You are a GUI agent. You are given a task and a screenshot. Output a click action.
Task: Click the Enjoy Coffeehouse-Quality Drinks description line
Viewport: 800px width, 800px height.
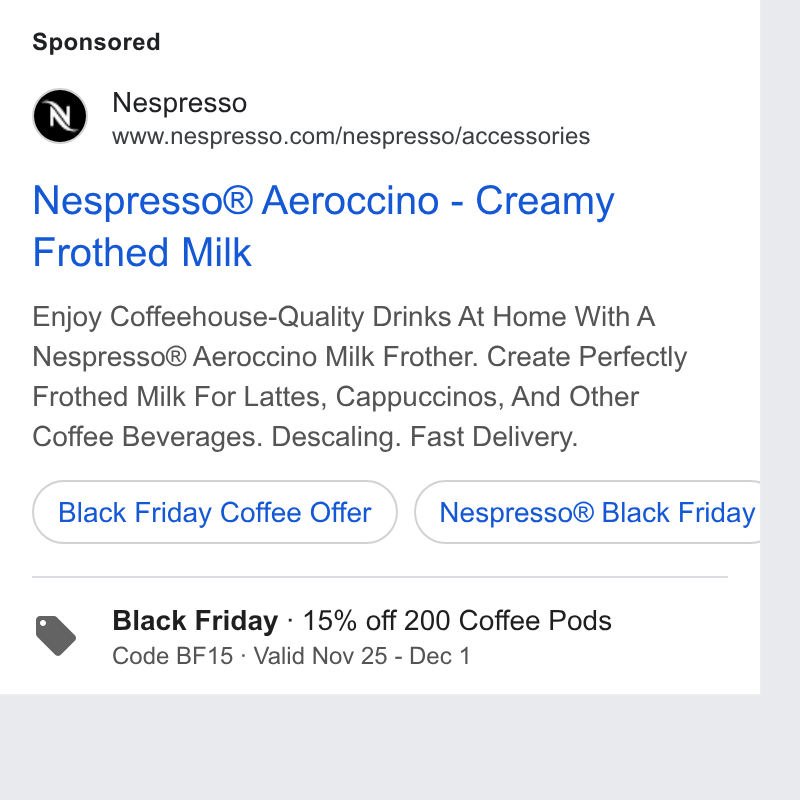[343, 317]
